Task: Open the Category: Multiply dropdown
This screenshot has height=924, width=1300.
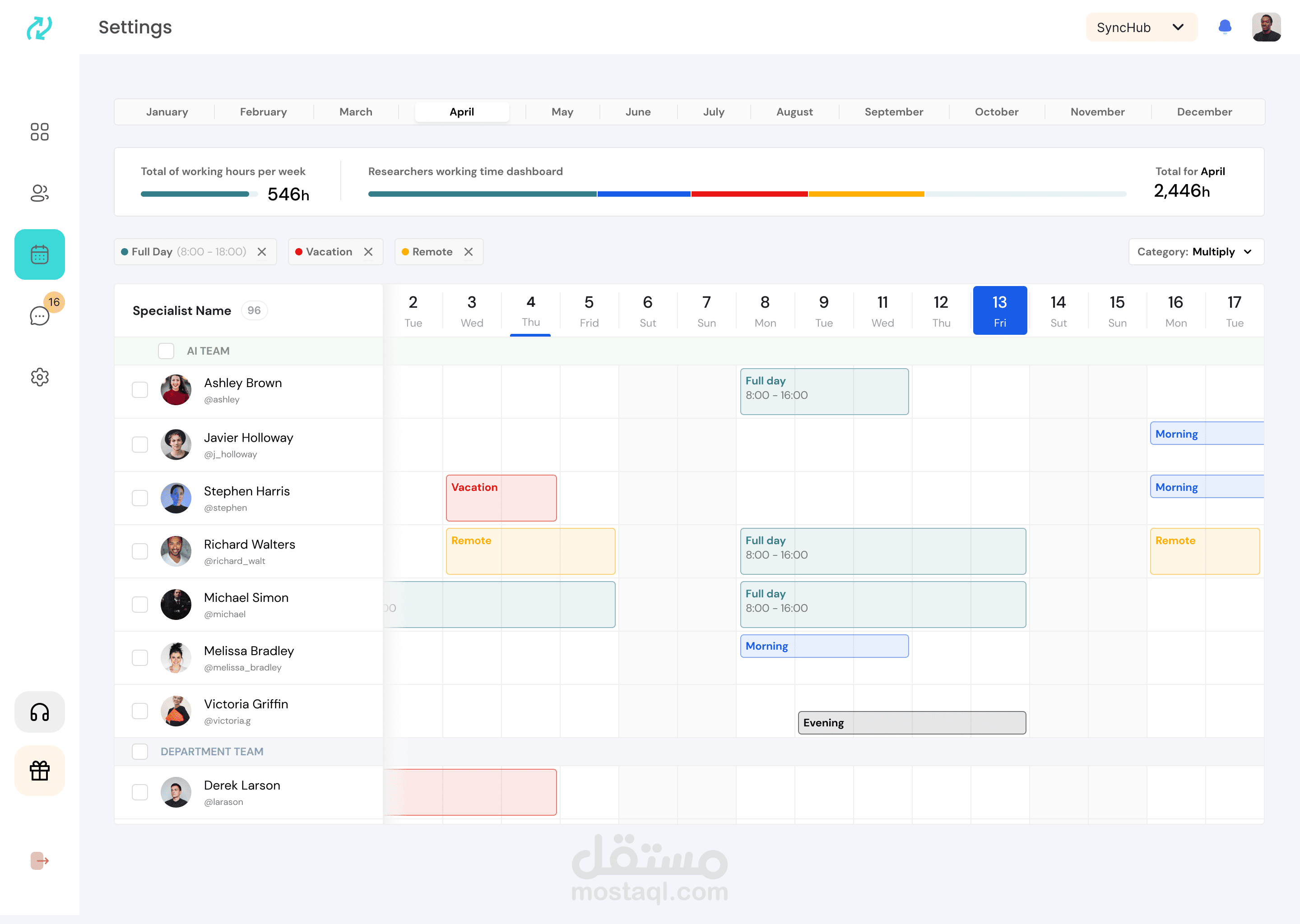Action: pyautogui.click(x=1195, y=251)
